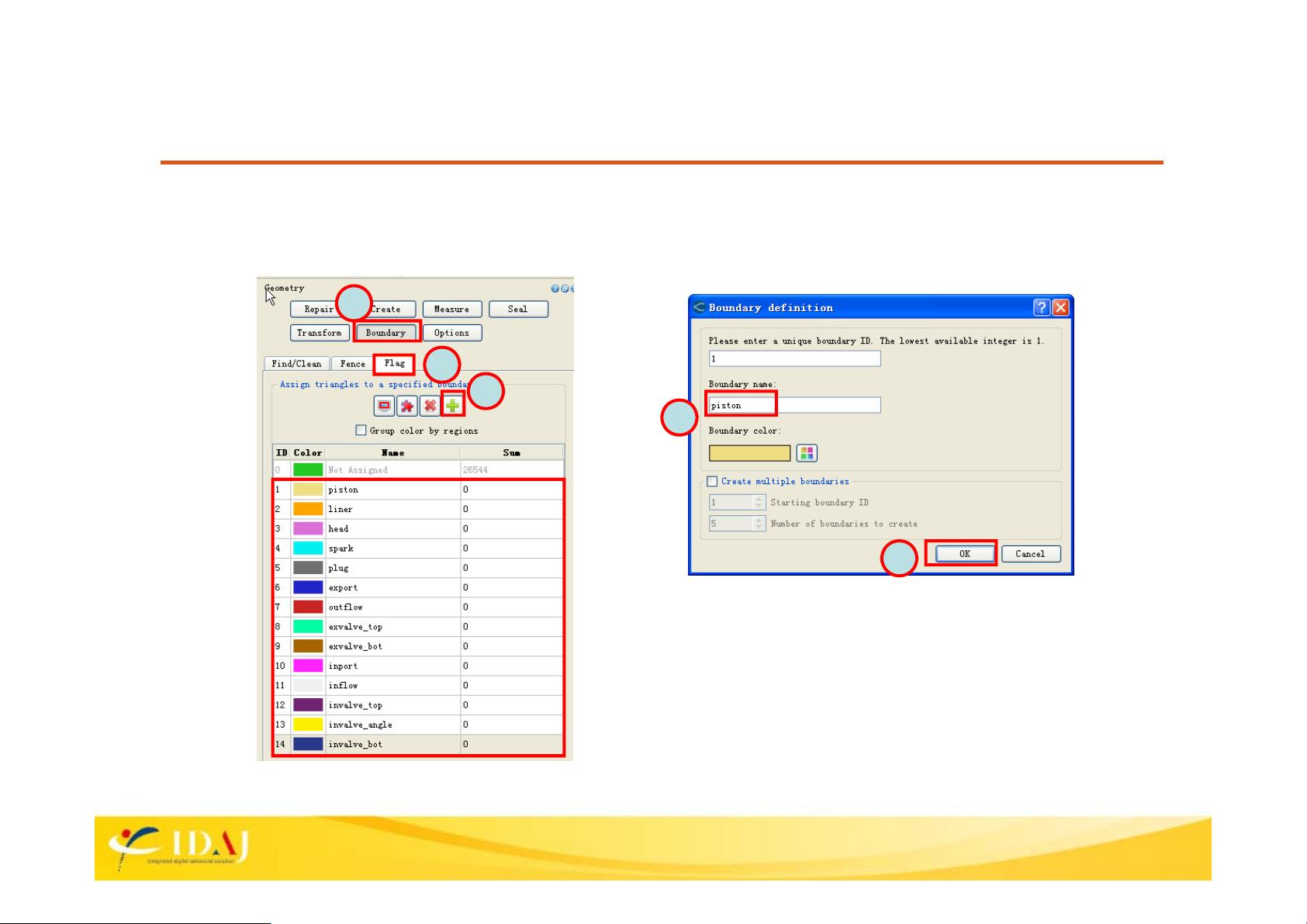Click the yellow boundary color swatch
The height and width of the screenshot is (924, 1307).
point(749,453)
